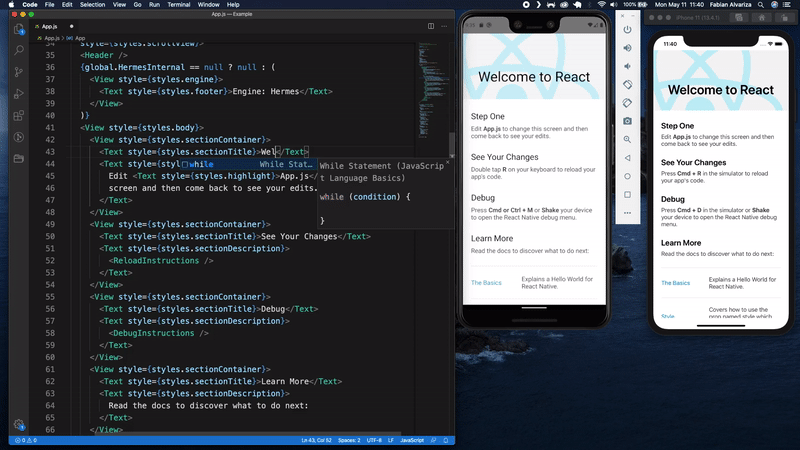The height and width of the screenshot is (450, 800).
Task: Tap the emulator Back triangle button
Action: [x=628, y=158]
